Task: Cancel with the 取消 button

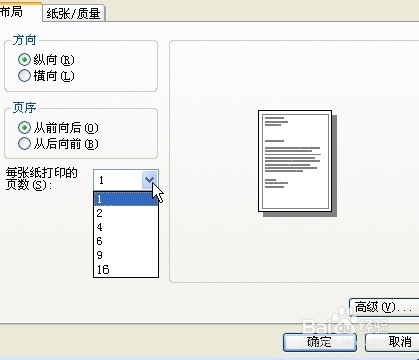Action: click(393, 342)
